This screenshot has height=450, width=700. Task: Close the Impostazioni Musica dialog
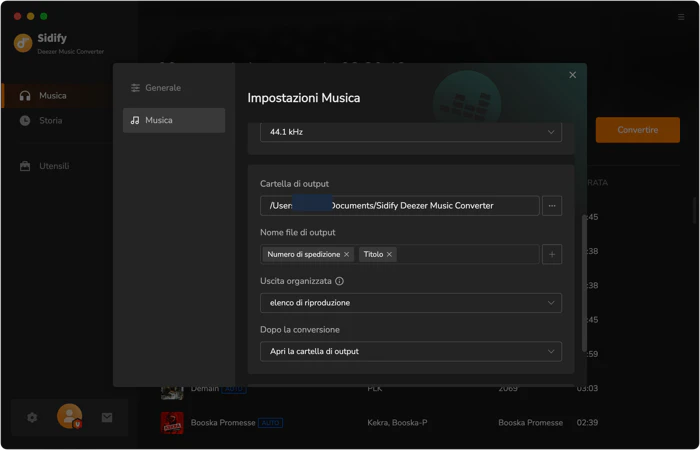(572, 75)
